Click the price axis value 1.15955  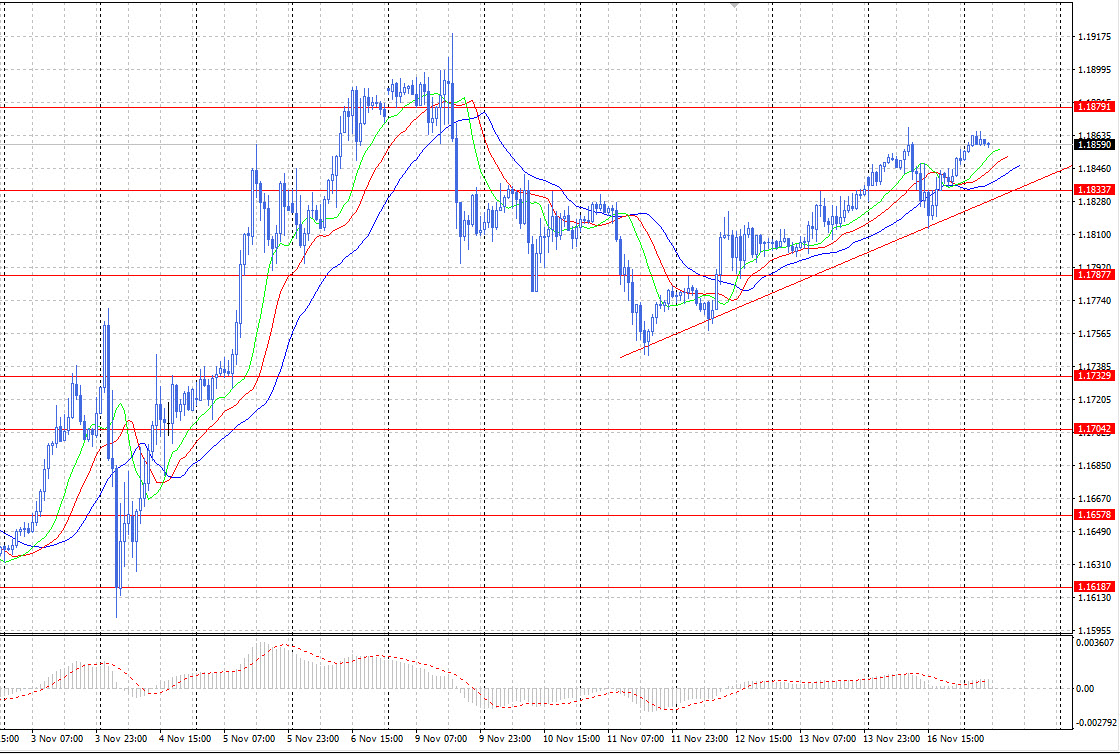(x=1095, y=630)
